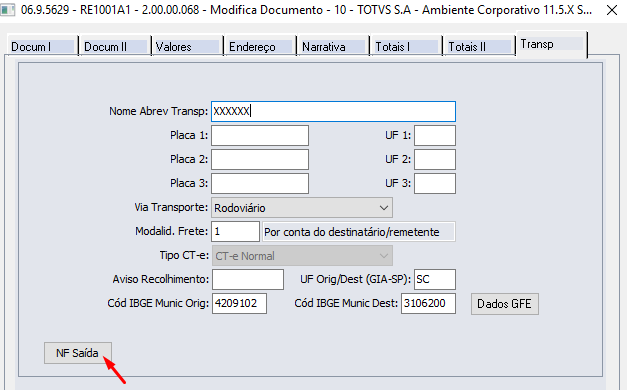
Task: Open the Via Transporte dropdown
Action: pos(302,208)
